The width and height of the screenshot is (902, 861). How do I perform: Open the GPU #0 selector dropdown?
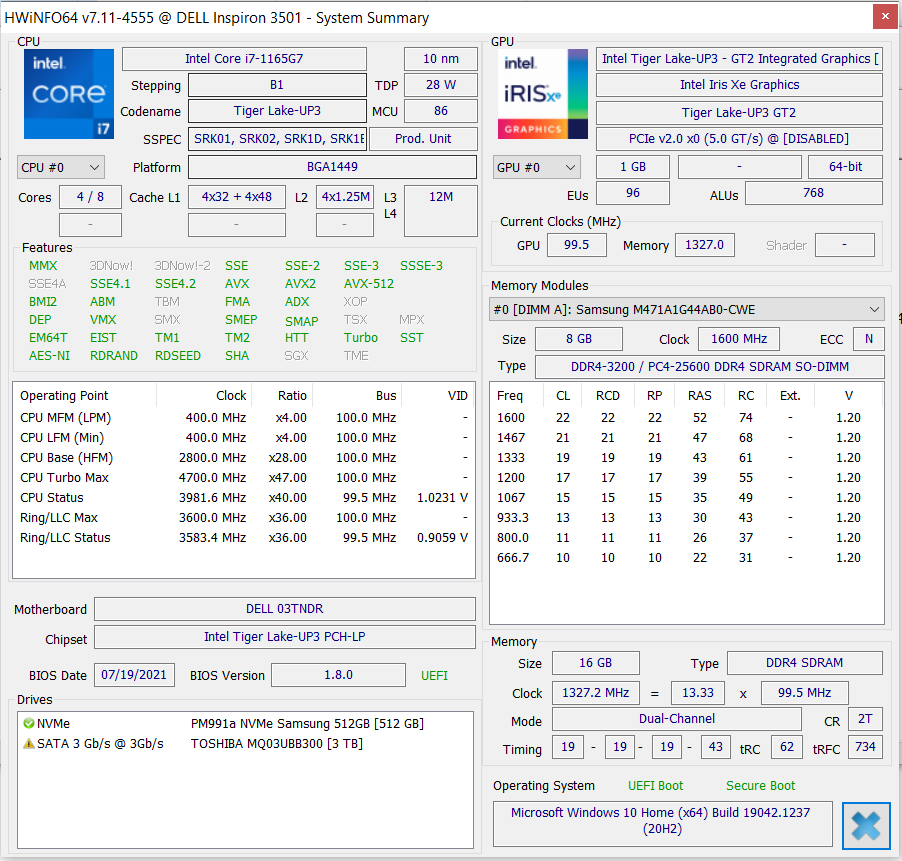[536, 167]
